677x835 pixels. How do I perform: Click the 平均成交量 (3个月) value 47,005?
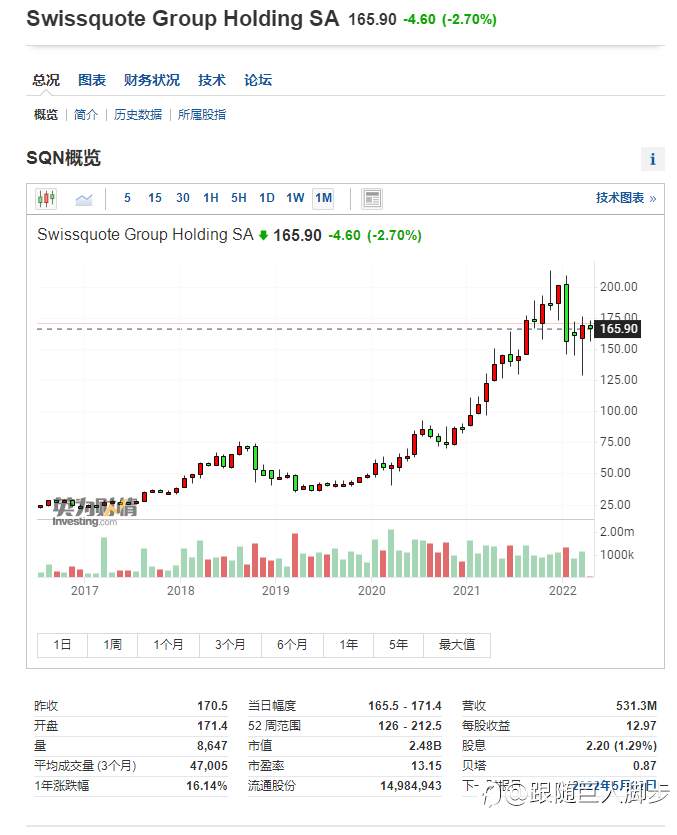click(209, 766)
